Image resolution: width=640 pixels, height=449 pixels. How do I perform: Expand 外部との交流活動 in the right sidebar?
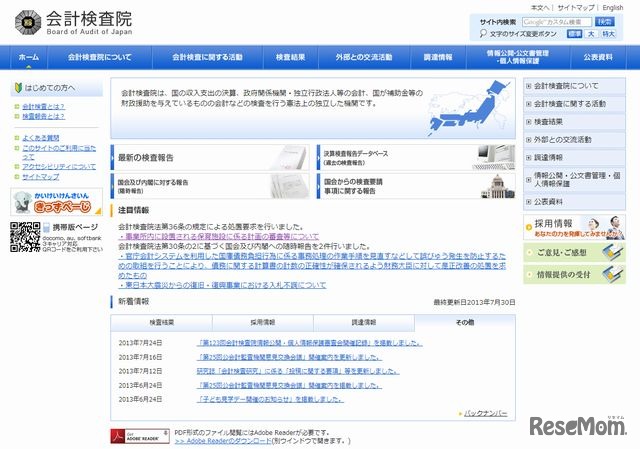(574, 140)
